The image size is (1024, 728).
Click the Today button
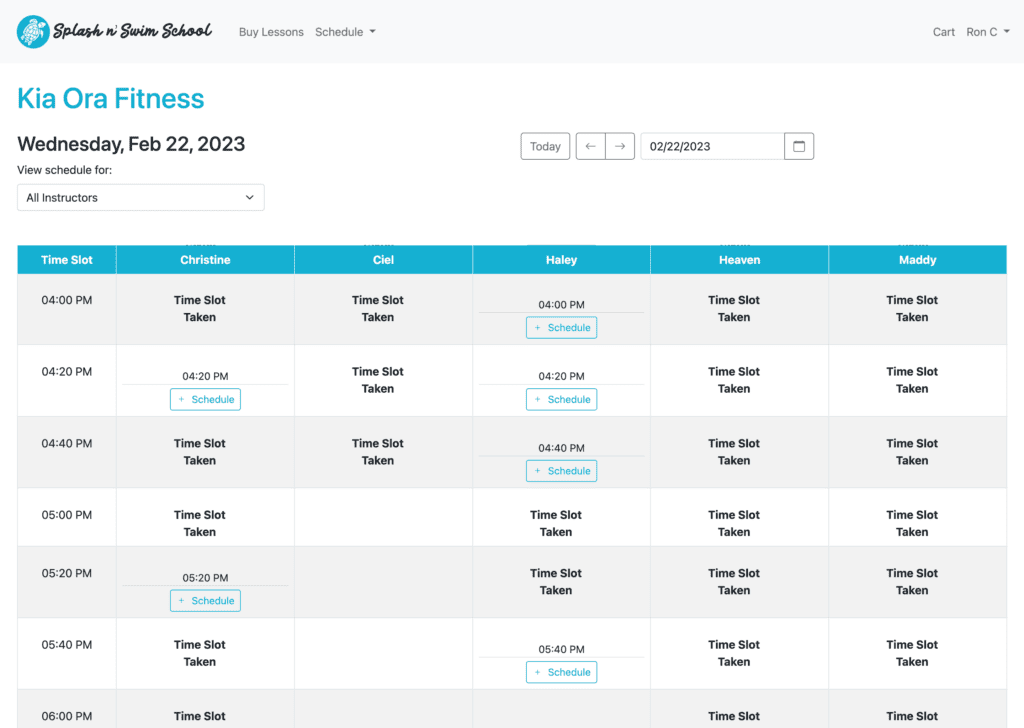545,146
